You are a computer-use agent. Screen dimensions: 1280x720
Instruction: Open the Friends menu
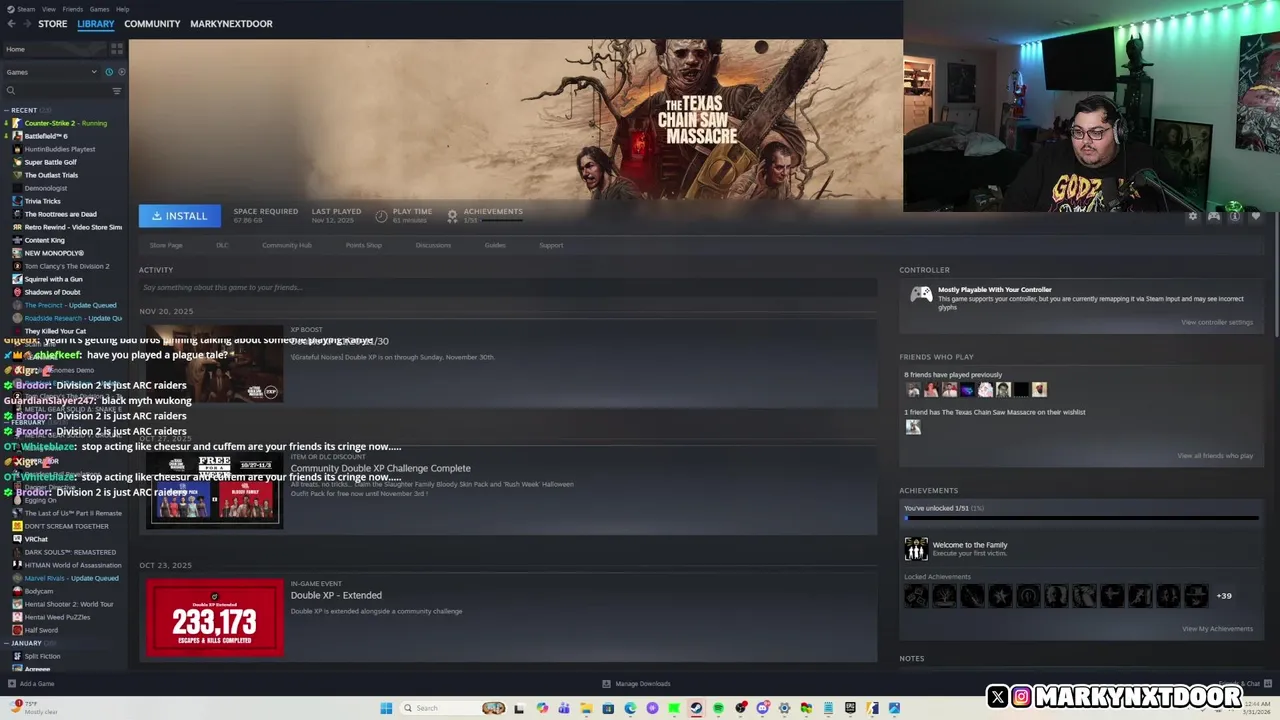click(72, 9)
